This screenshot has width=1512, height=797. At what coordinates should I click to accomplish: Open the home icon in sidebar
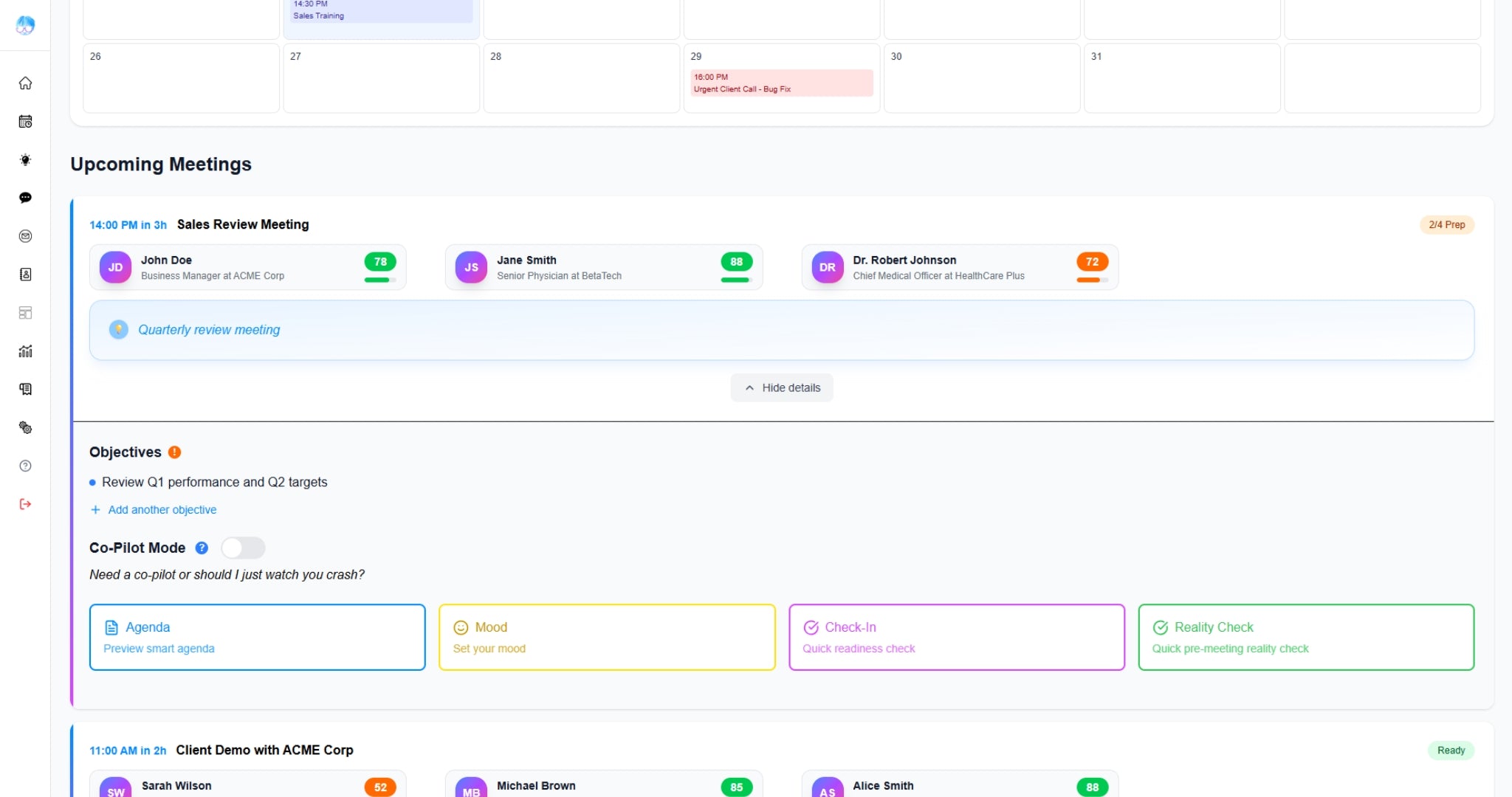(25, 83)
